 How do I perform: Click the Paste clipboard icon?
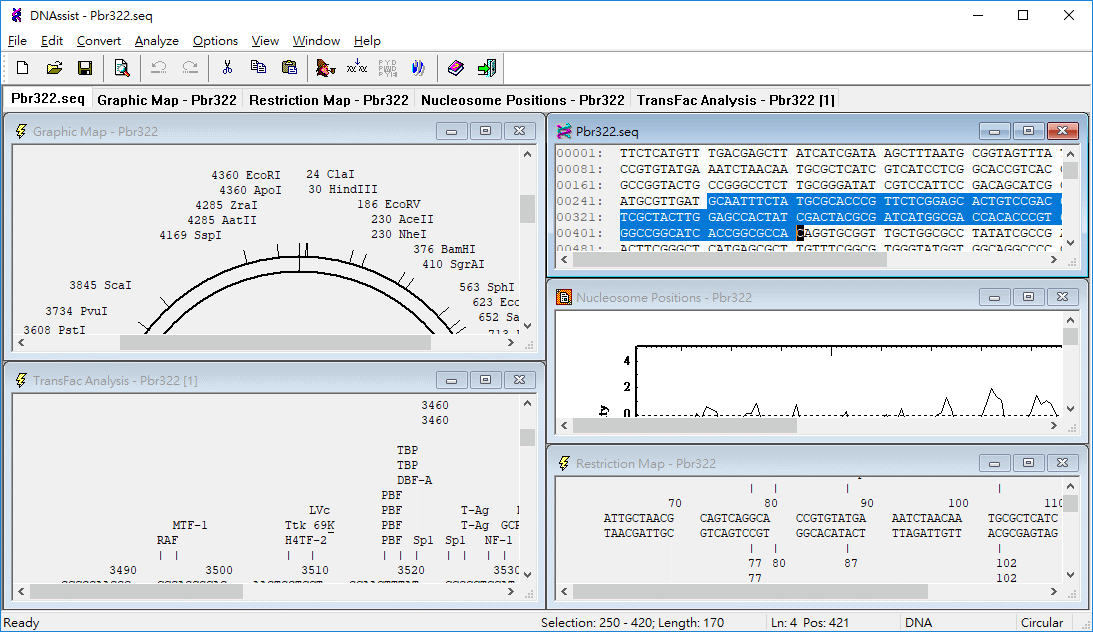[289, 68]
